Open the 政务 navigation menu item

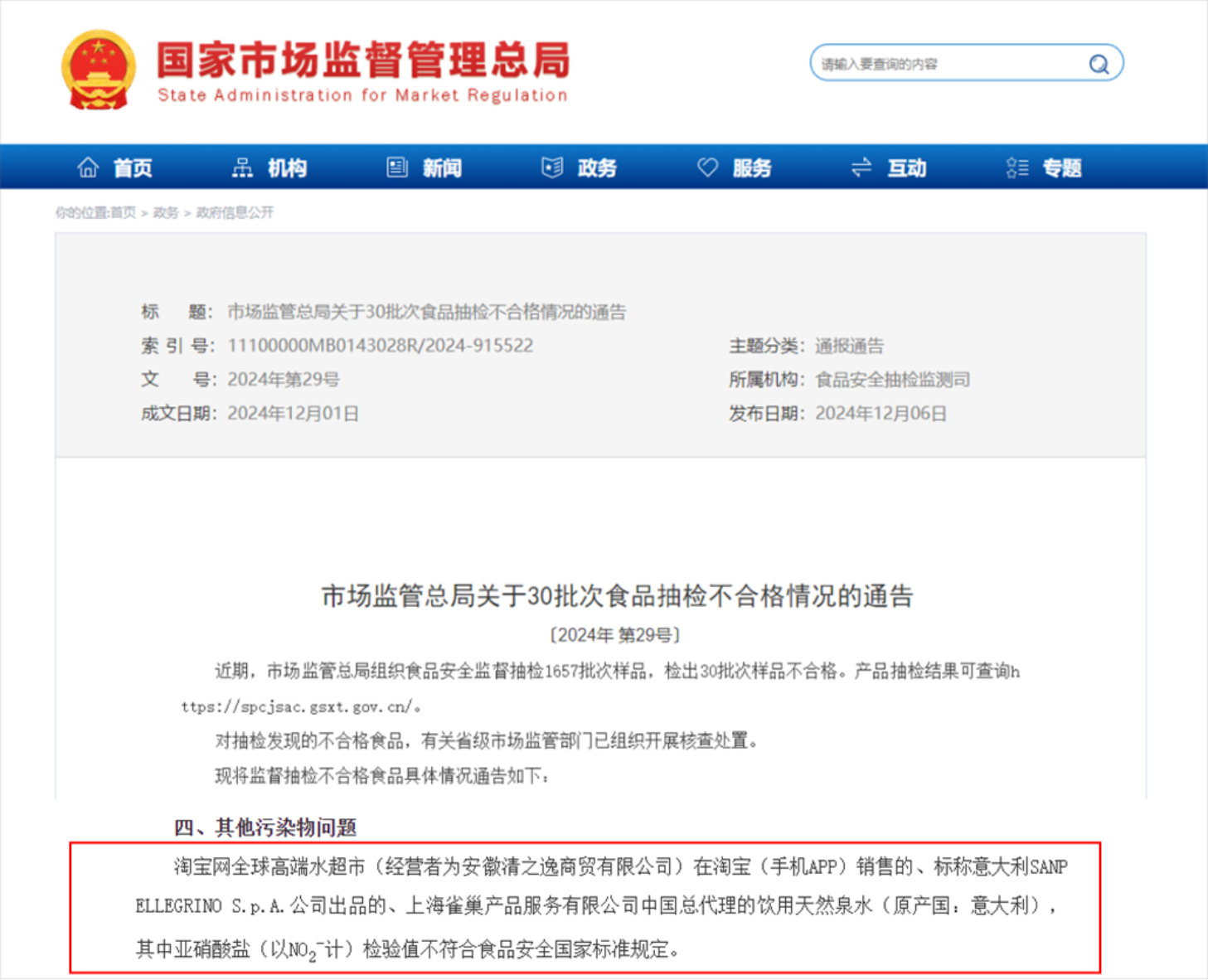click(x=598, y=168)
